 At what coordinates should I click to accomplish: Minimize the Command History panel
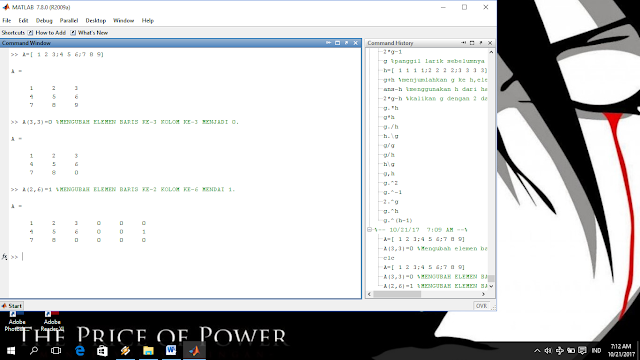point(463,43)
